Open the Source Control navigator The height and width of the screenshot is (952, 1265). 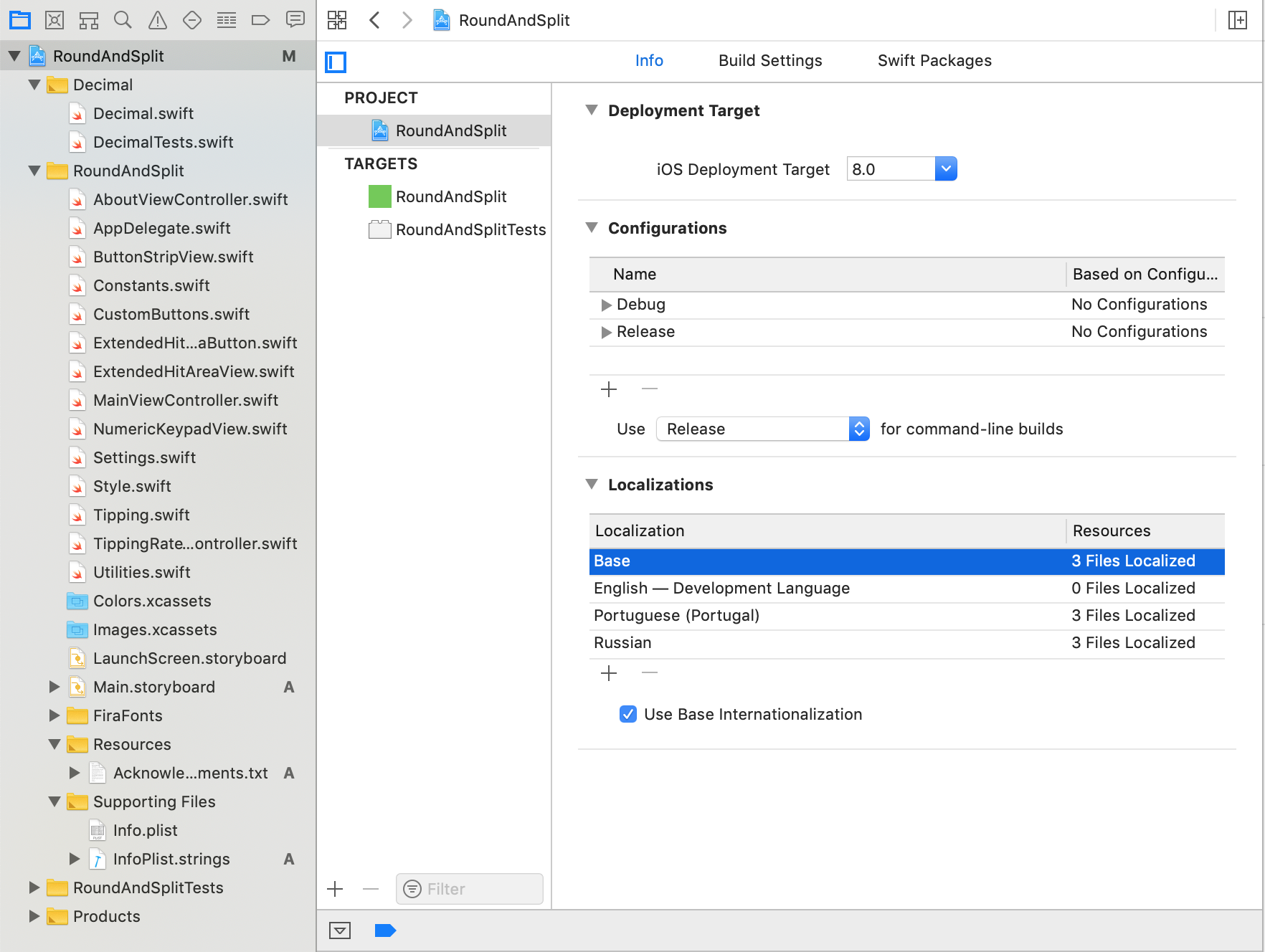pyautogui.click(x=55, y=20)
